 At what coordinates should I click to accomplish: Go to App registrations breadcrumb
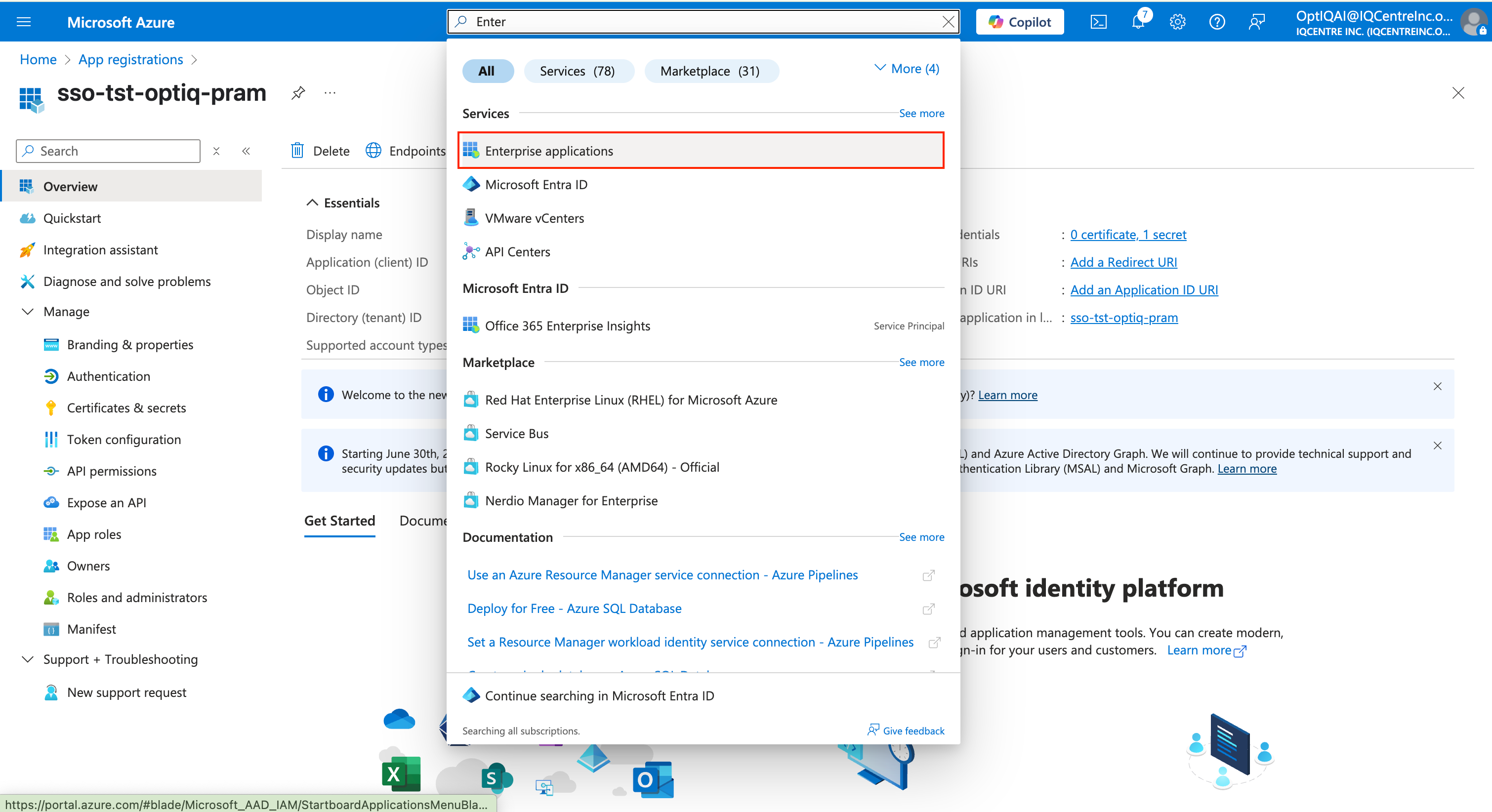tap(131, 60)
